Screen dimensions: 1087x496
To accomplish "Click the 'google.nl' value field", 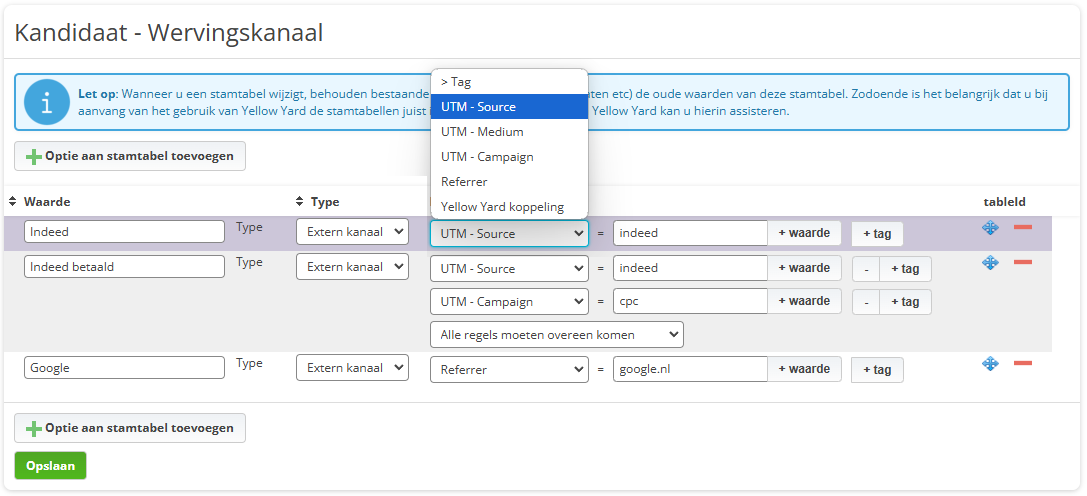I will (x=690, y=369).
